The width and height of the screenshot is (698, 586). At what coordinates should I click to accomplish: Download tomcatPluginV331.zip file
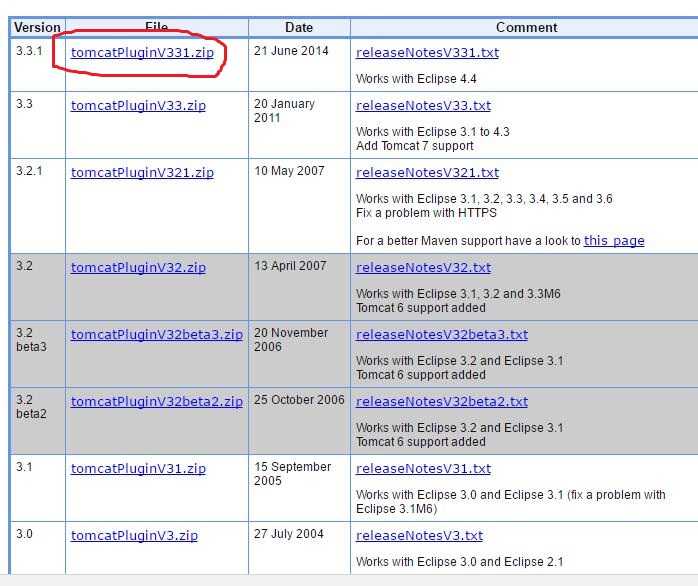[142, 53]
